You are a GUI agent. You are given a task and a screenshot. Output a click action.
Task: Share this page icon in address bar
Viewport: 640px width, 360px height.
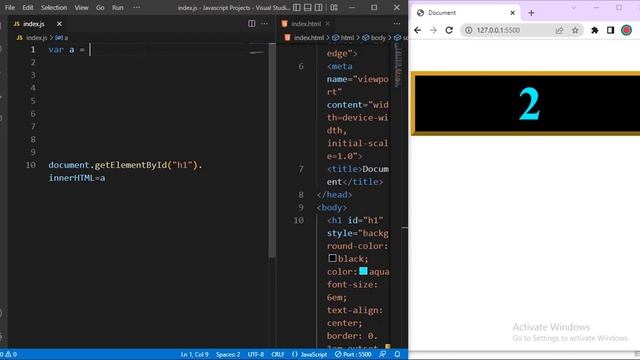pos(559,30)
